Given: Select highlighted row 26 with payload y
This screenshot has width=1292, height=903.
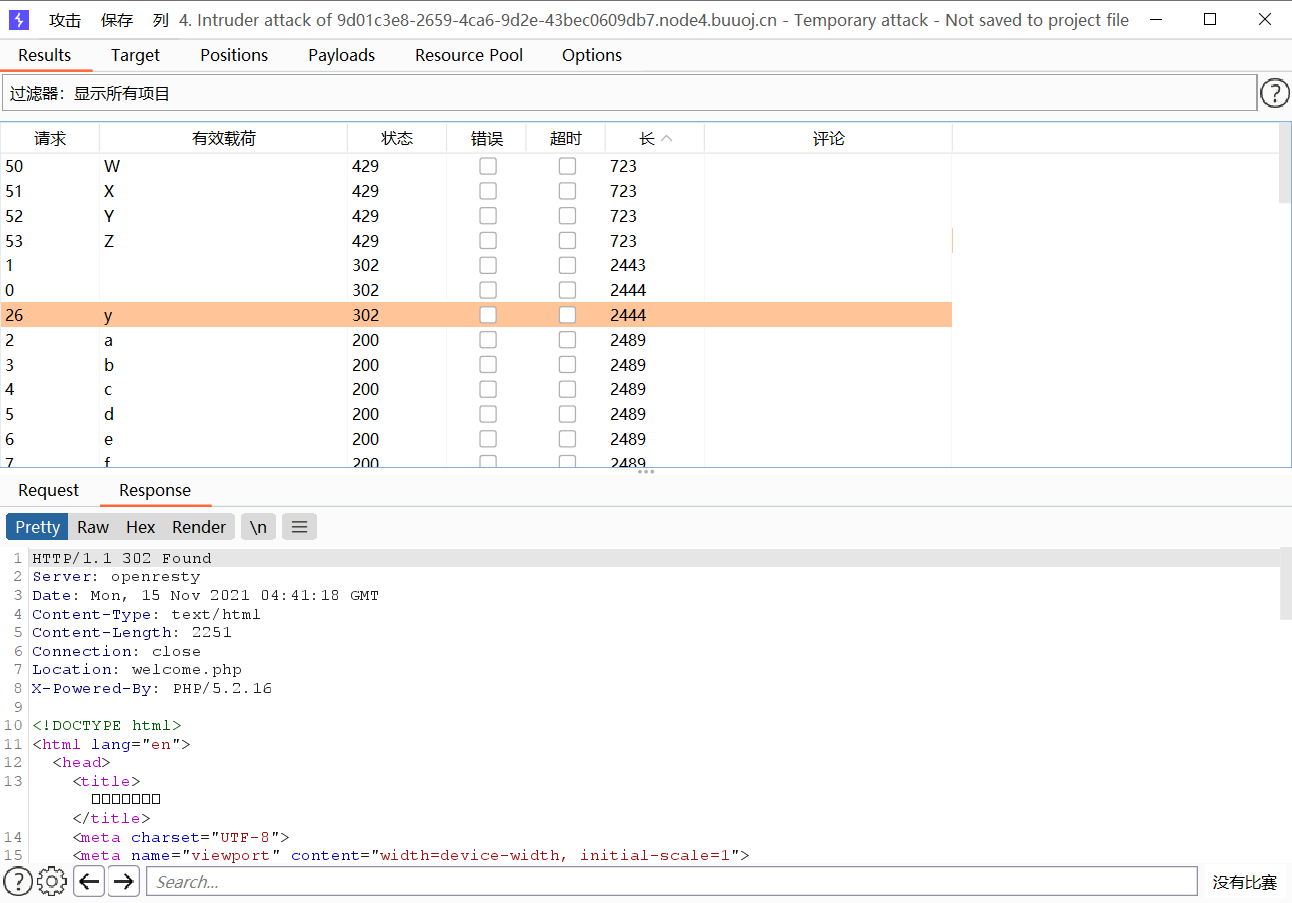Looking at the screenshot, I should click(x=476, y=315).
